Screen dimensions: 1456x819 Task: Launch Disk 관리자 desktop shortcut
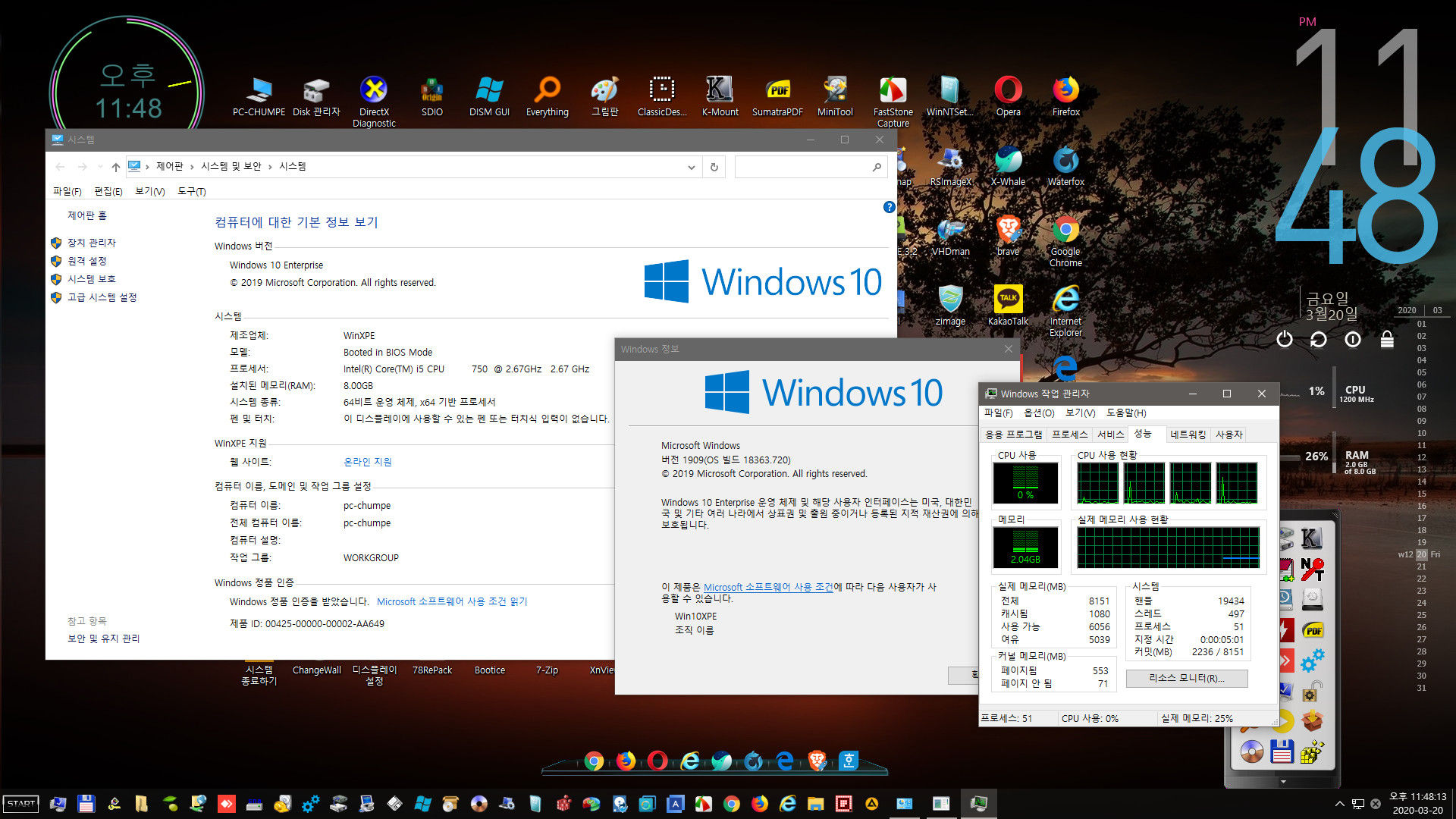316,97
